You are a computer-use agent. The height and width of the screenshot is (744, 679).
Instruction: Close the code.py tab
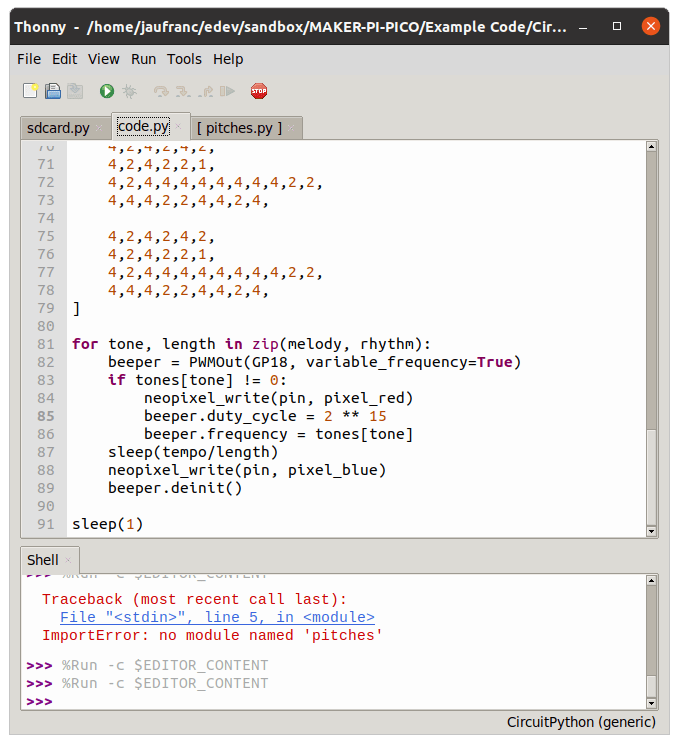(178, 126)
